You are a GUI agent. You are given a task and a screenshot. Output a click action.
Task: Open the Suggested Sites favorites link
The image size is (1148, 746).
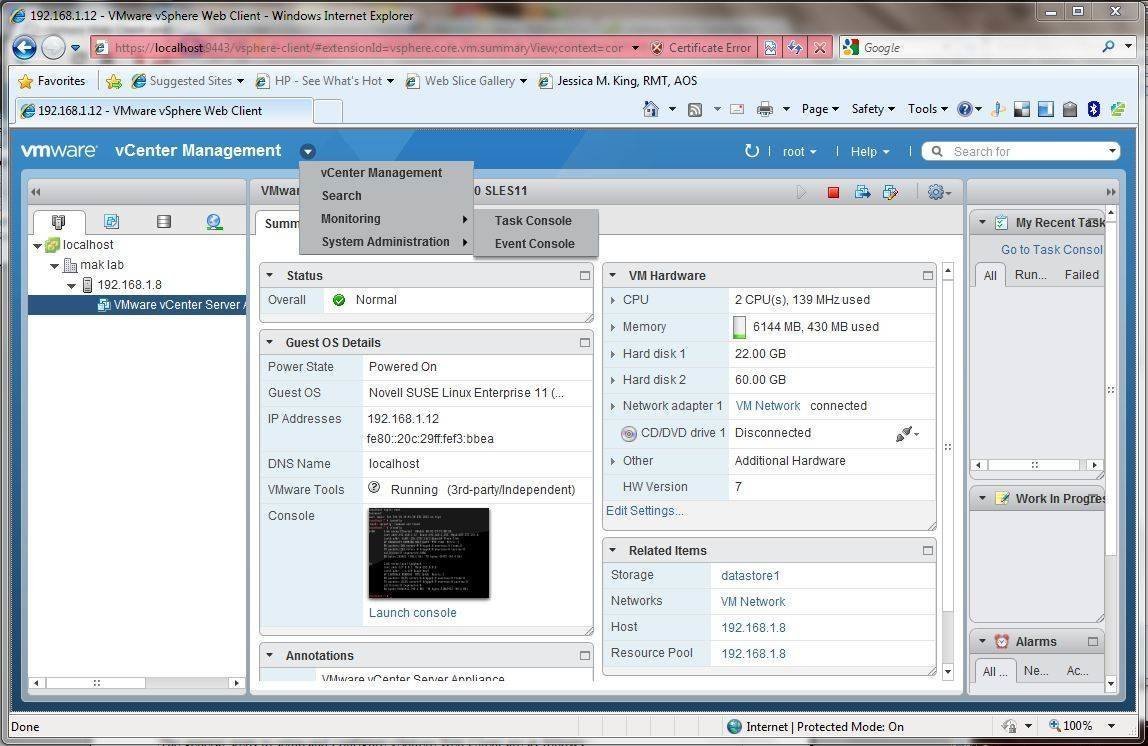click(188, 81)
